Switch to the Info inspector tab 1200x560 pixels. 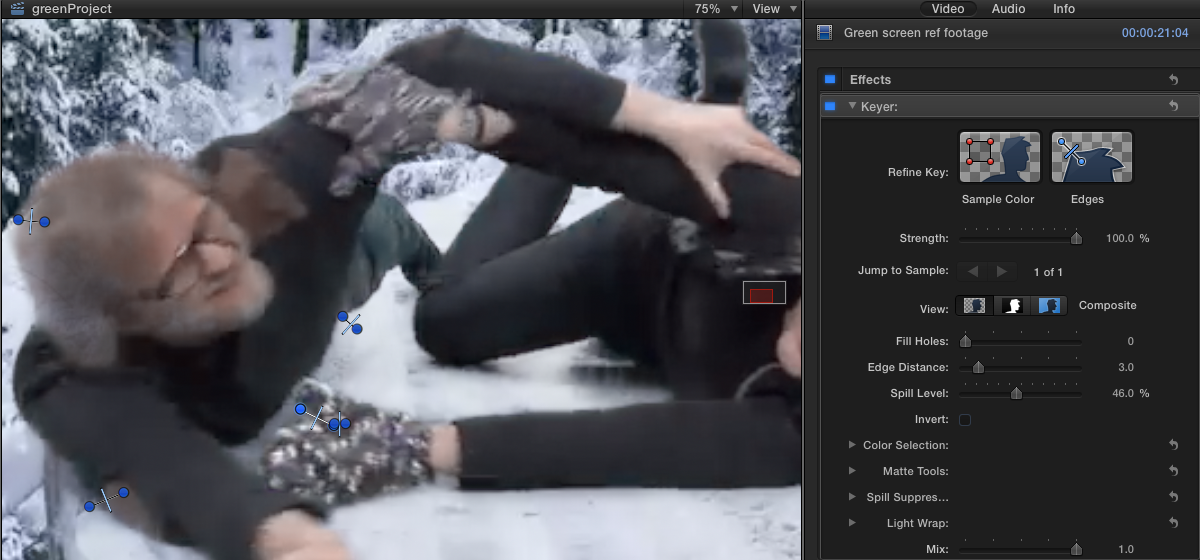coord(1064,8)
